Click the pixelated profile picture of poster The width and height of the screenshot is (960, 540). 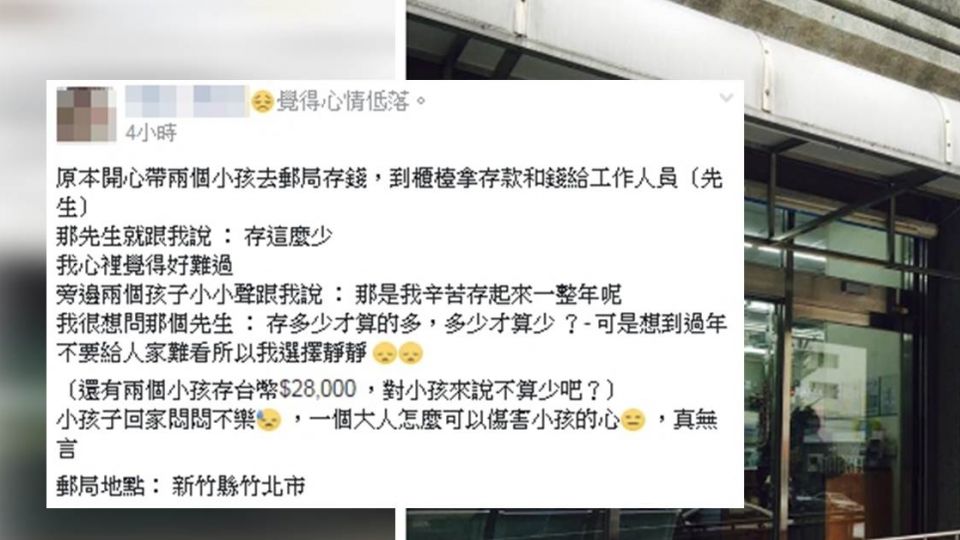[x=86, y=114]
